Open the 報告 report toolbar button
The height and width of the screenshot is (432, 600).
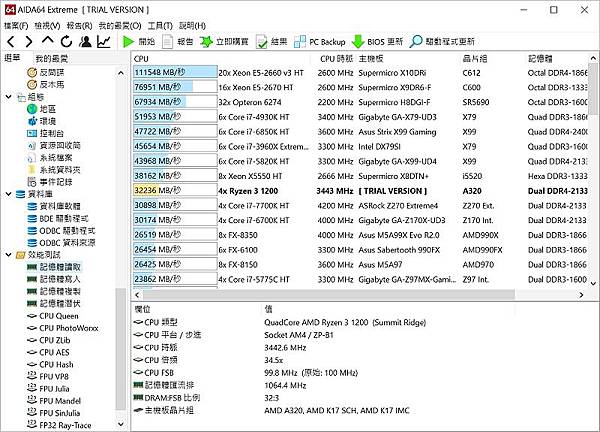178,41
